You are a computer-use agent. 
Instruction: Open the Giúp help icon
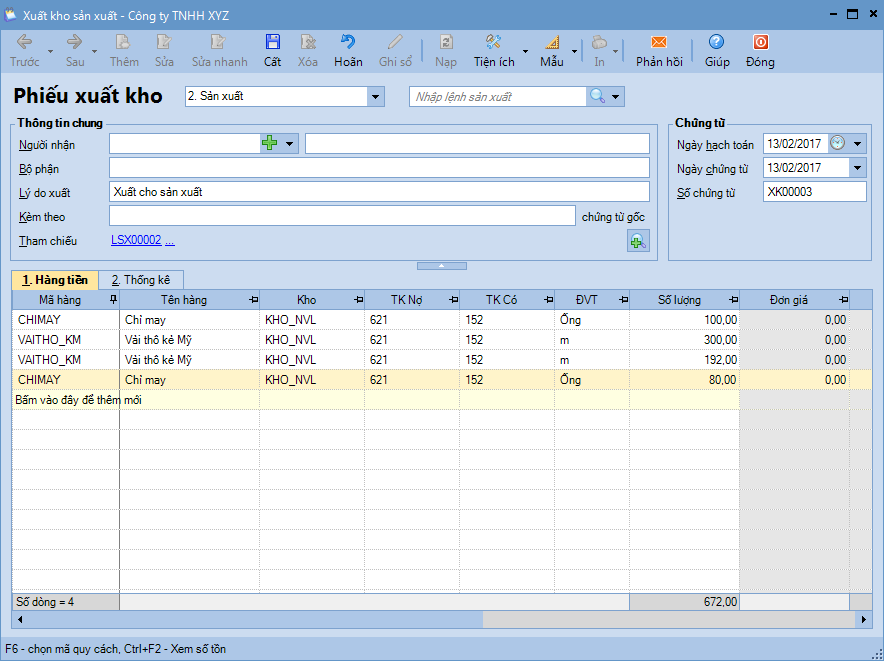tap(716, 50)
